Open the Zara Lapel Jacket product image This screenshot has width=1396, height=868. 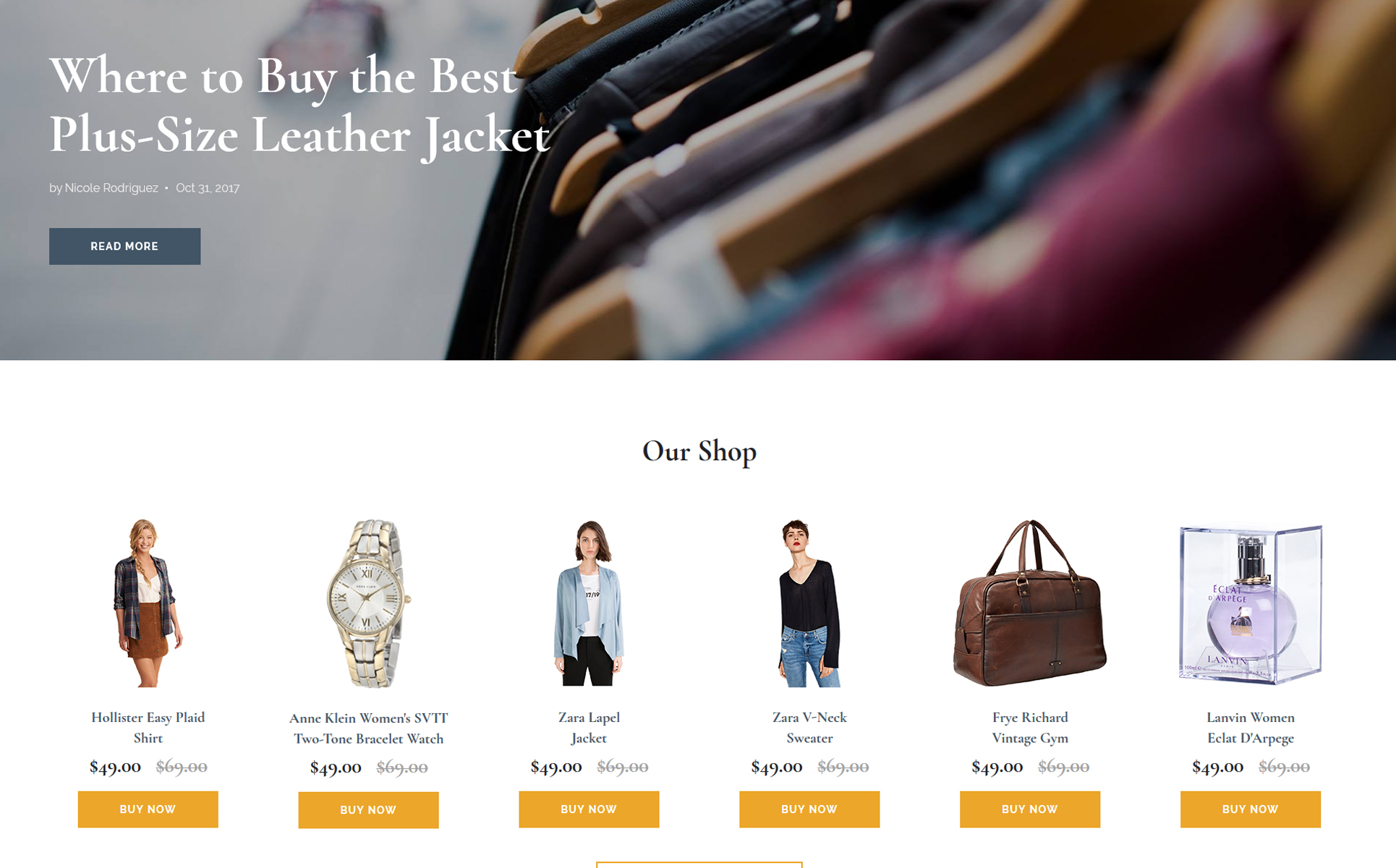(589, 603)
